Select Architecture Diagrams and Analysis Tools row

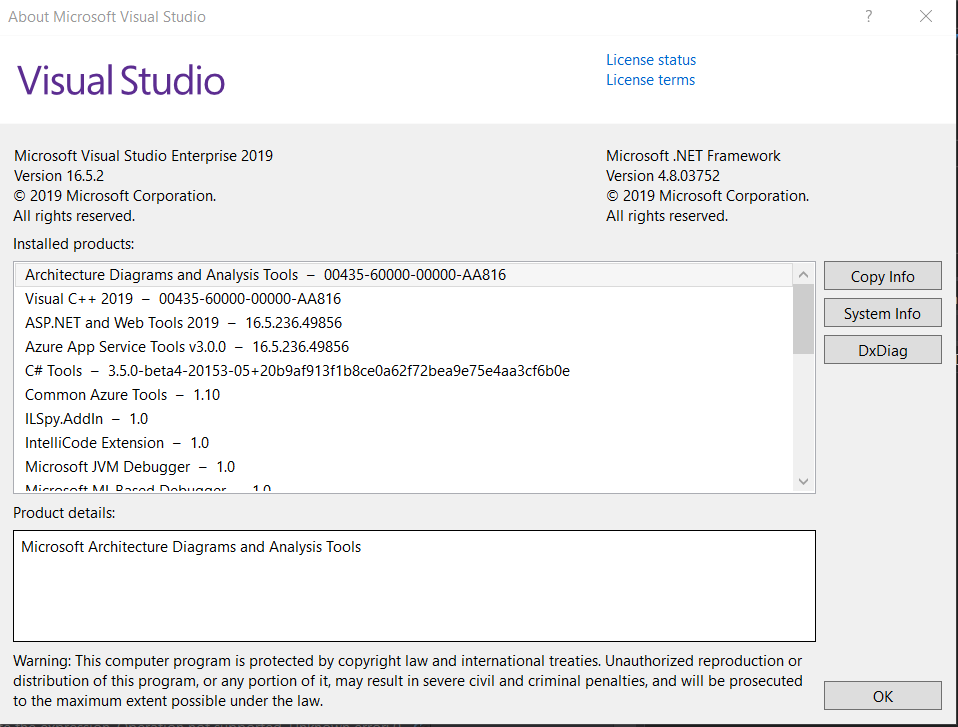(x=404, y=275)
